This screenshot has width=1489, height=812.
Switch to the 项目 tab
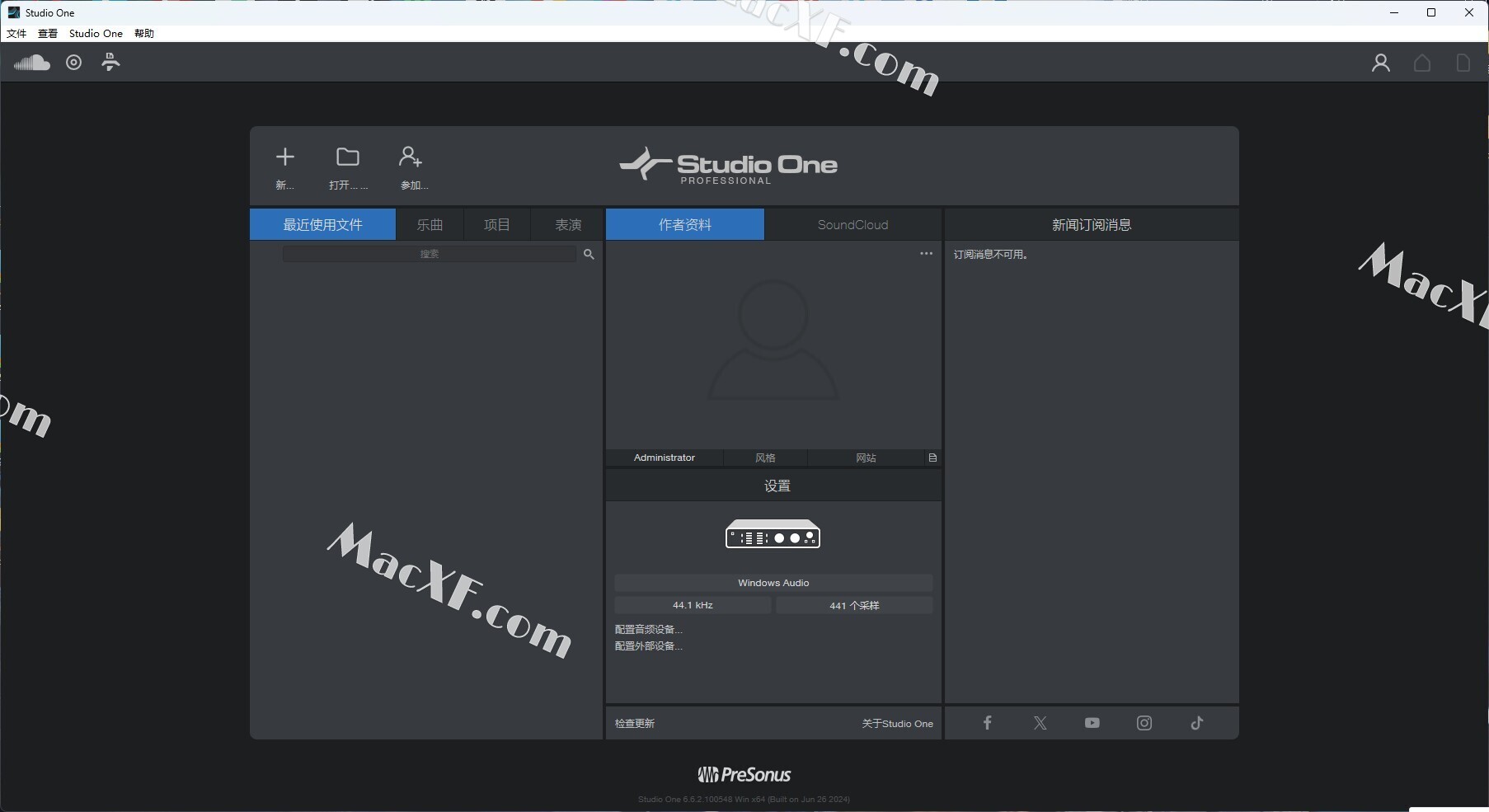[x=496, y=224]
